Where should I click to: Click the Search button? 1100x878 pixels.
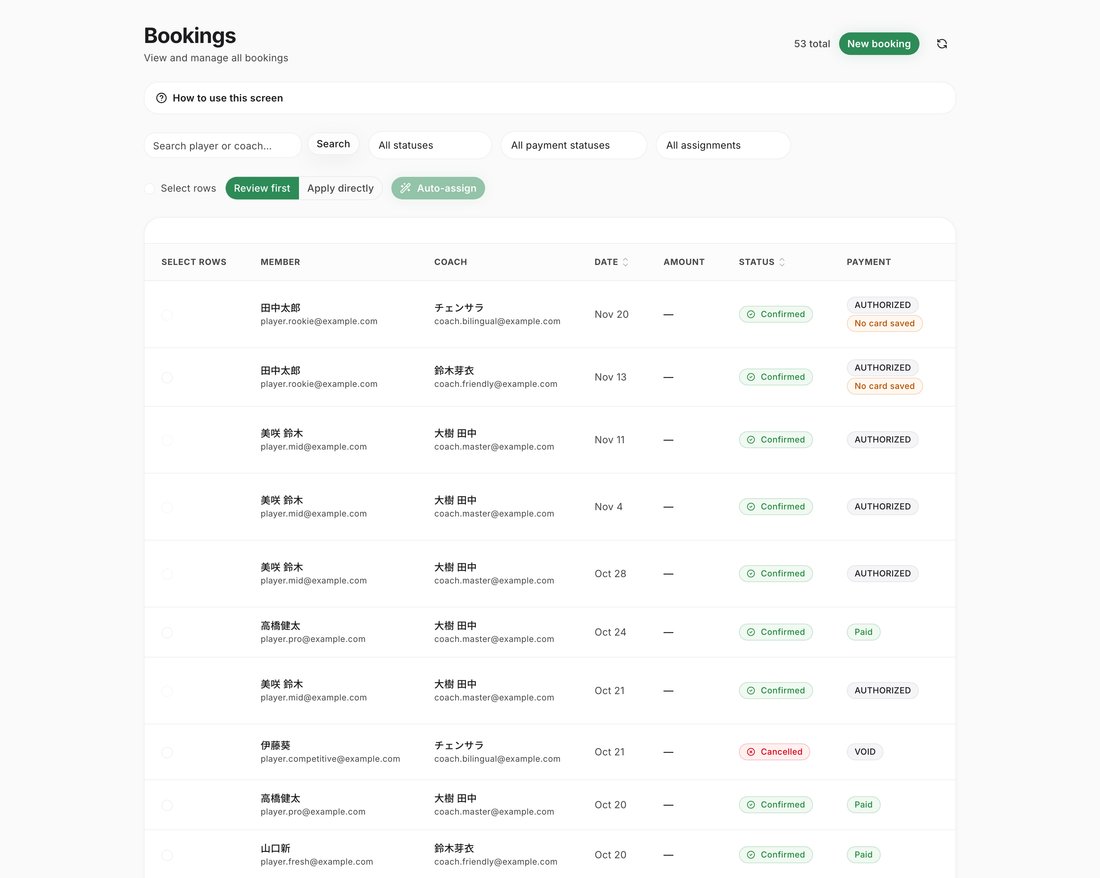click(333, 144)
